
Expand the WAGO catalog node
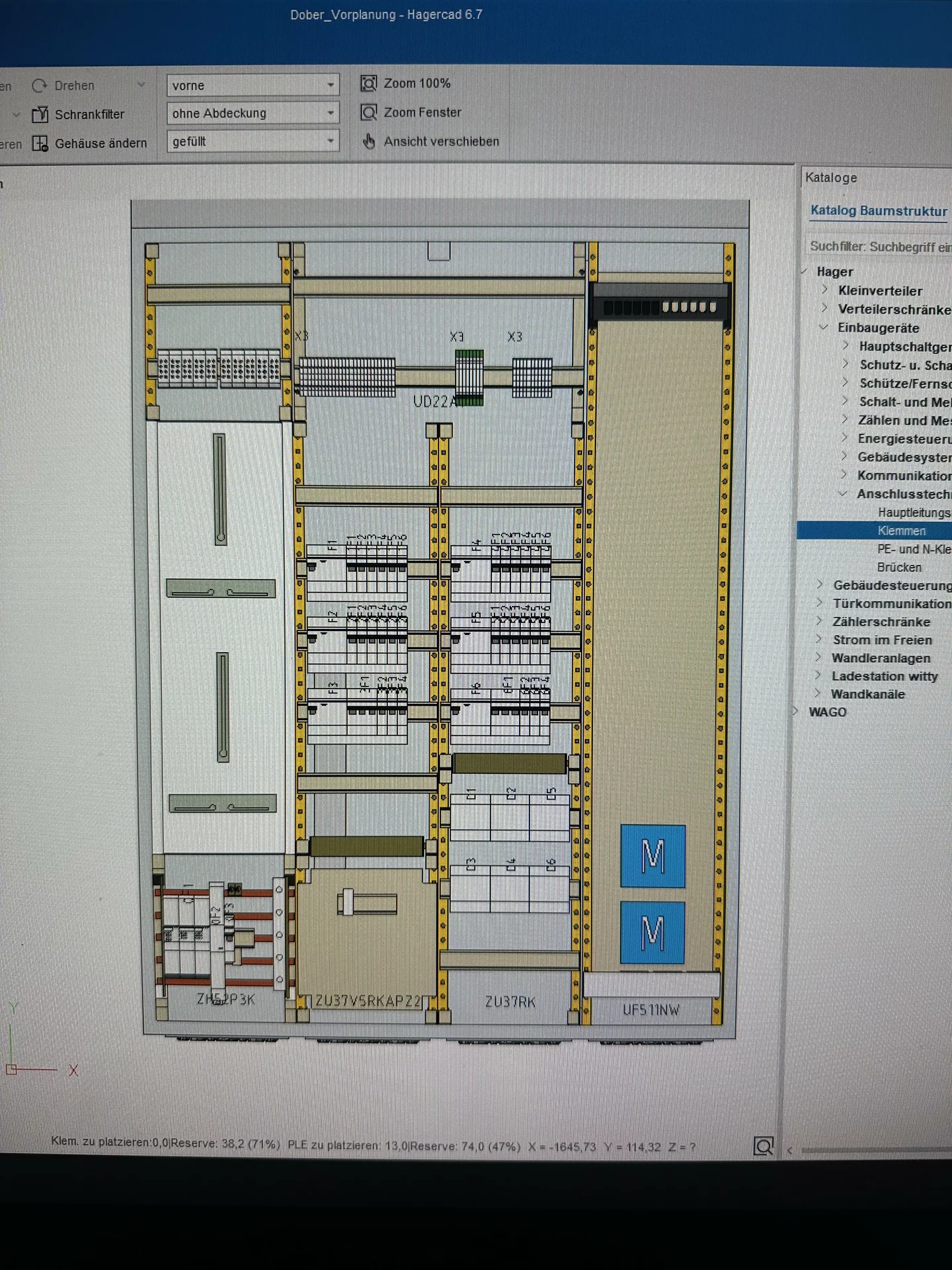click(796, 712)
